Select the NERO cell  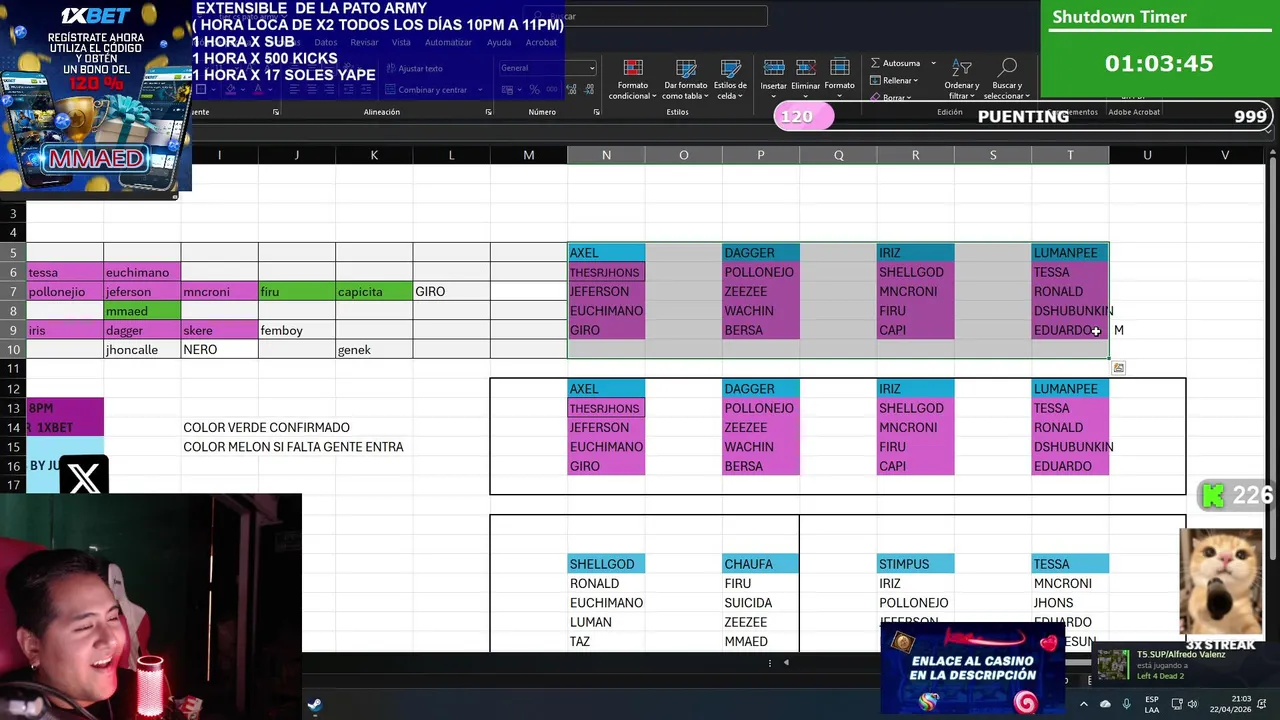(x=219, y=350)
